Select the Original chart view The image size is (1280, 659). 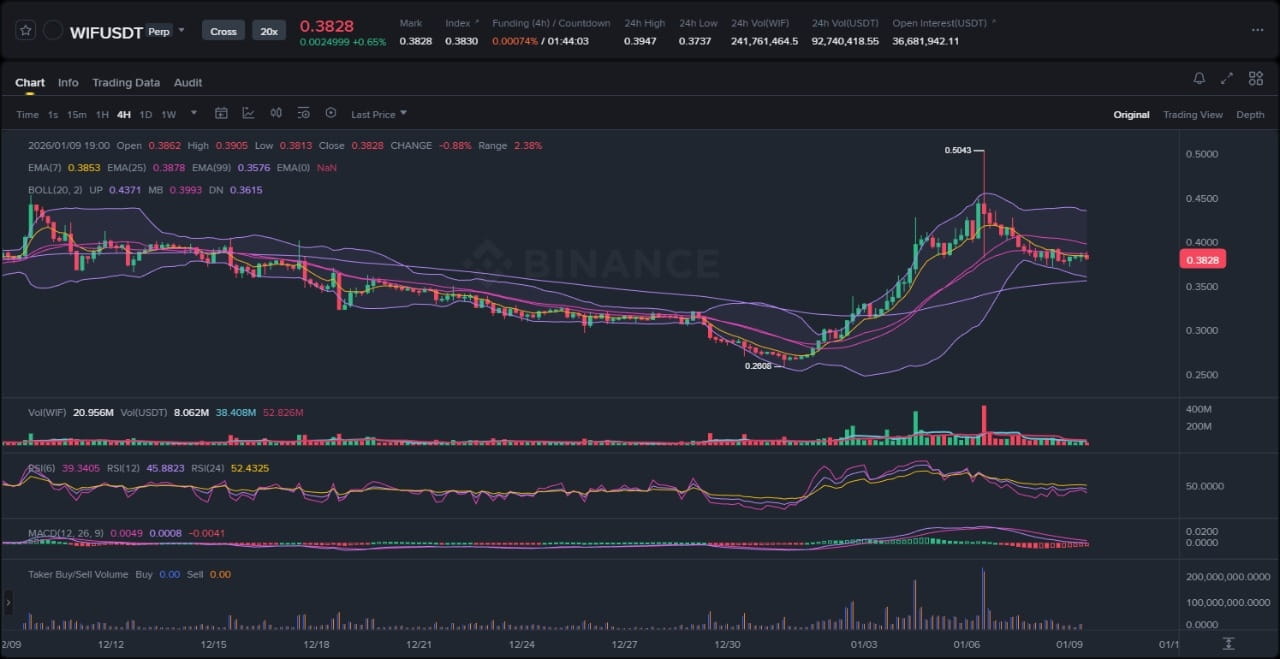[x=1131, y=114]
